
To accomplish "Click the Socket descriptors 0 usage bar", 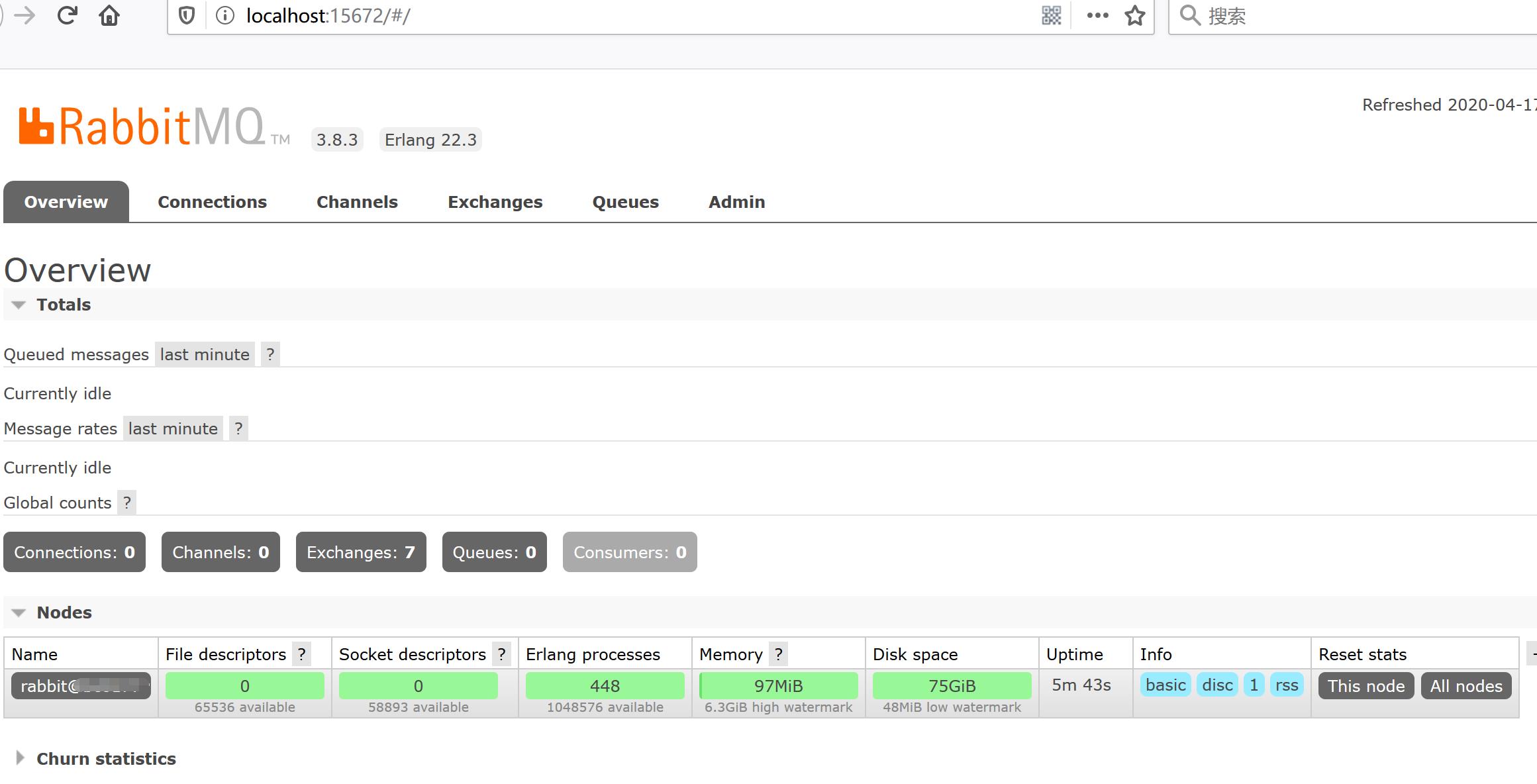I will click(419, 686).
